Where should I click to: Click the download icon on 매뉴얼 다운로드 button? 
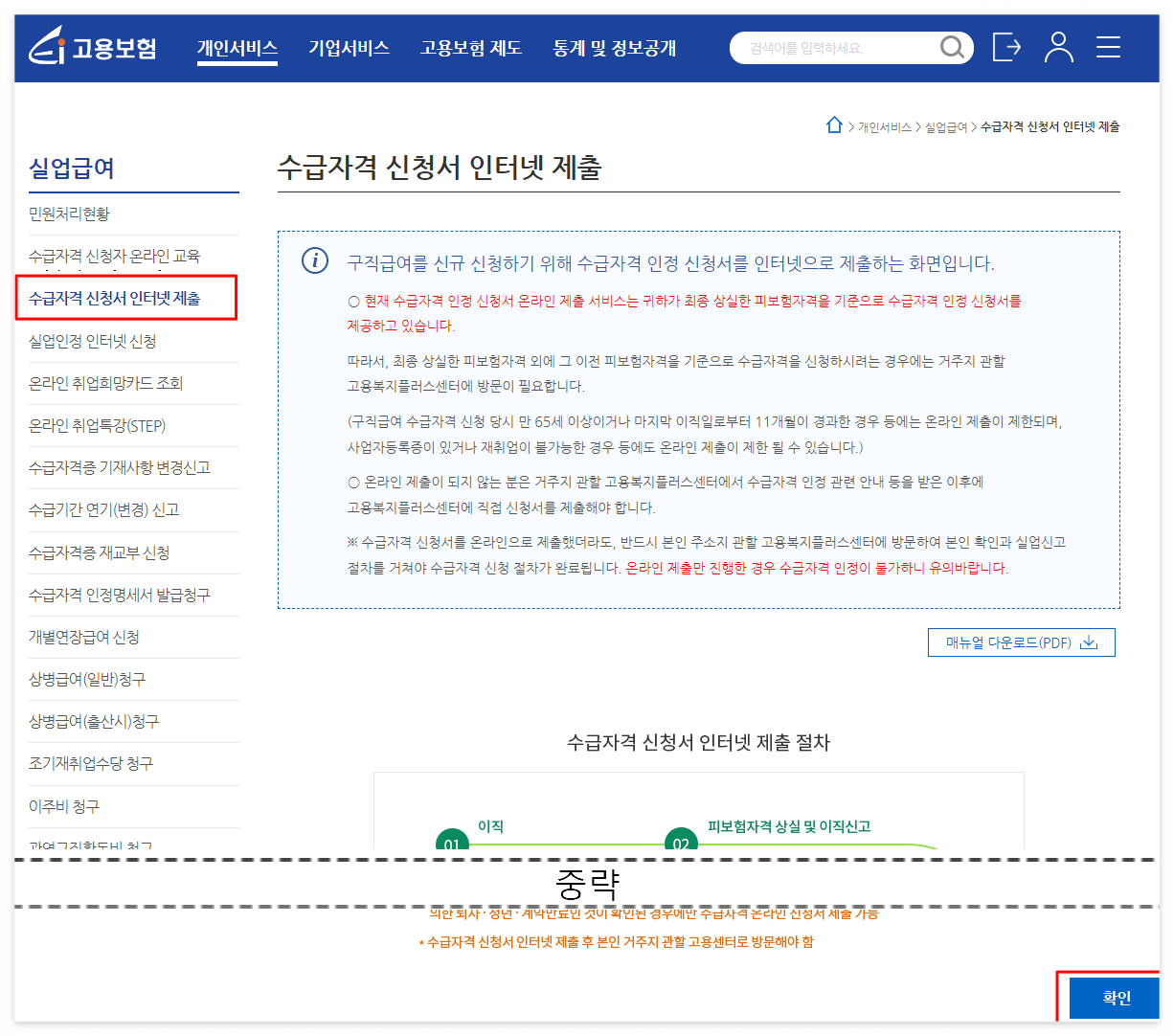(1090, 642)
